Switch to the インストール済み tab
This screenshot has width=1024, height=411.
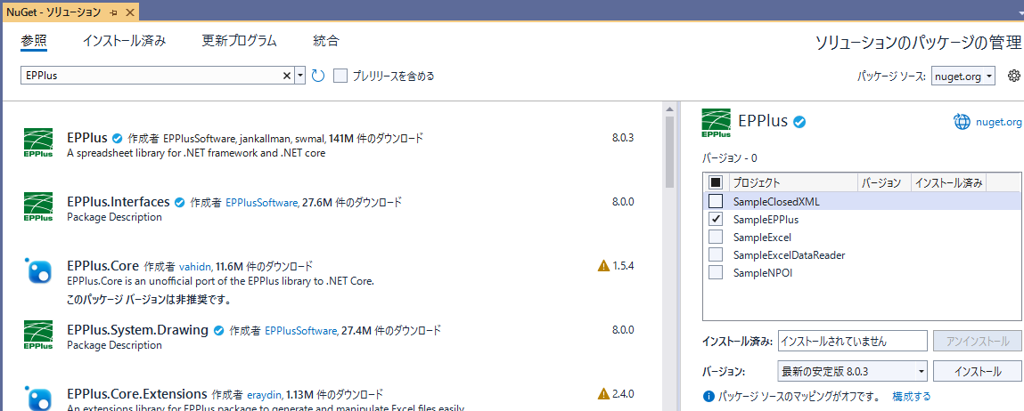(124, 41)
